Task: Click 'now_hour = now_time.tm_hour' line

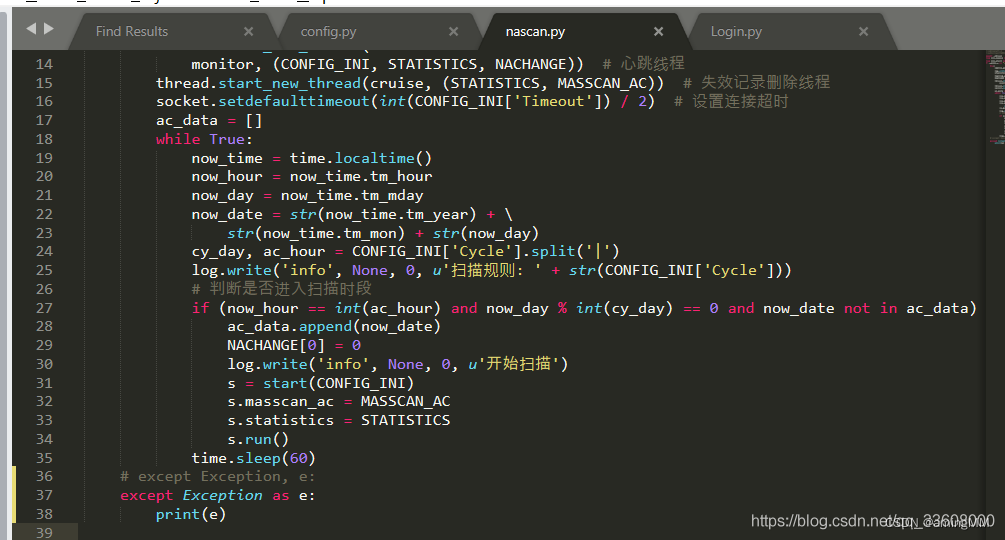Action: pos(311,176)
